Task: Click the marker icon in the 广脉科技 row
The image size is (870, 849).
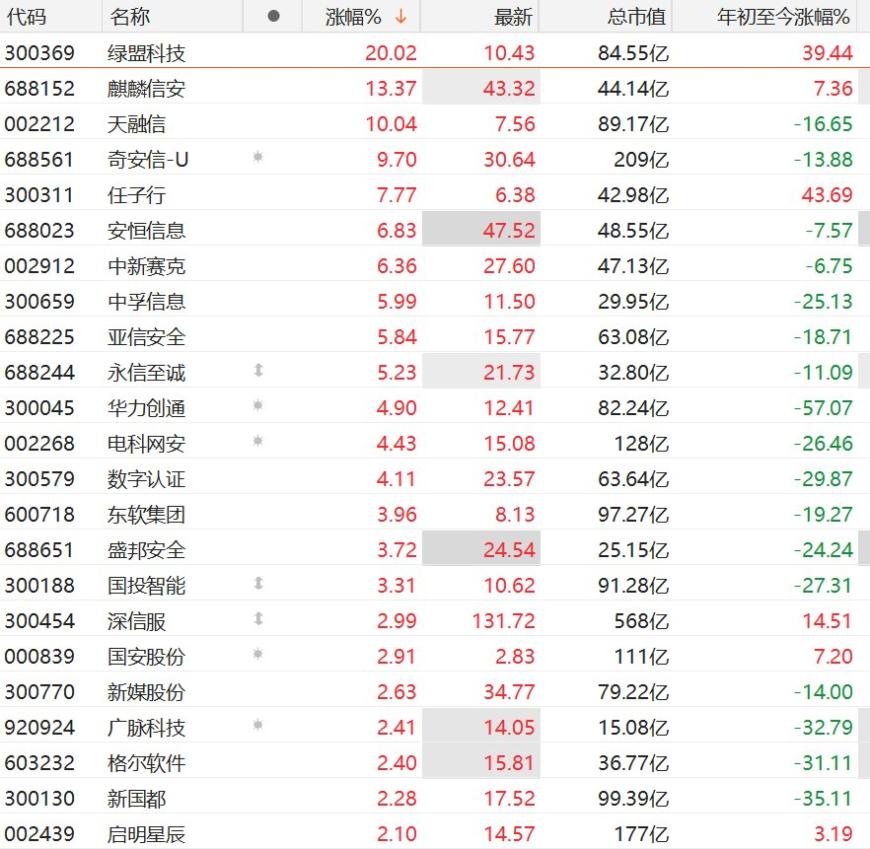Action: [257, 726]
